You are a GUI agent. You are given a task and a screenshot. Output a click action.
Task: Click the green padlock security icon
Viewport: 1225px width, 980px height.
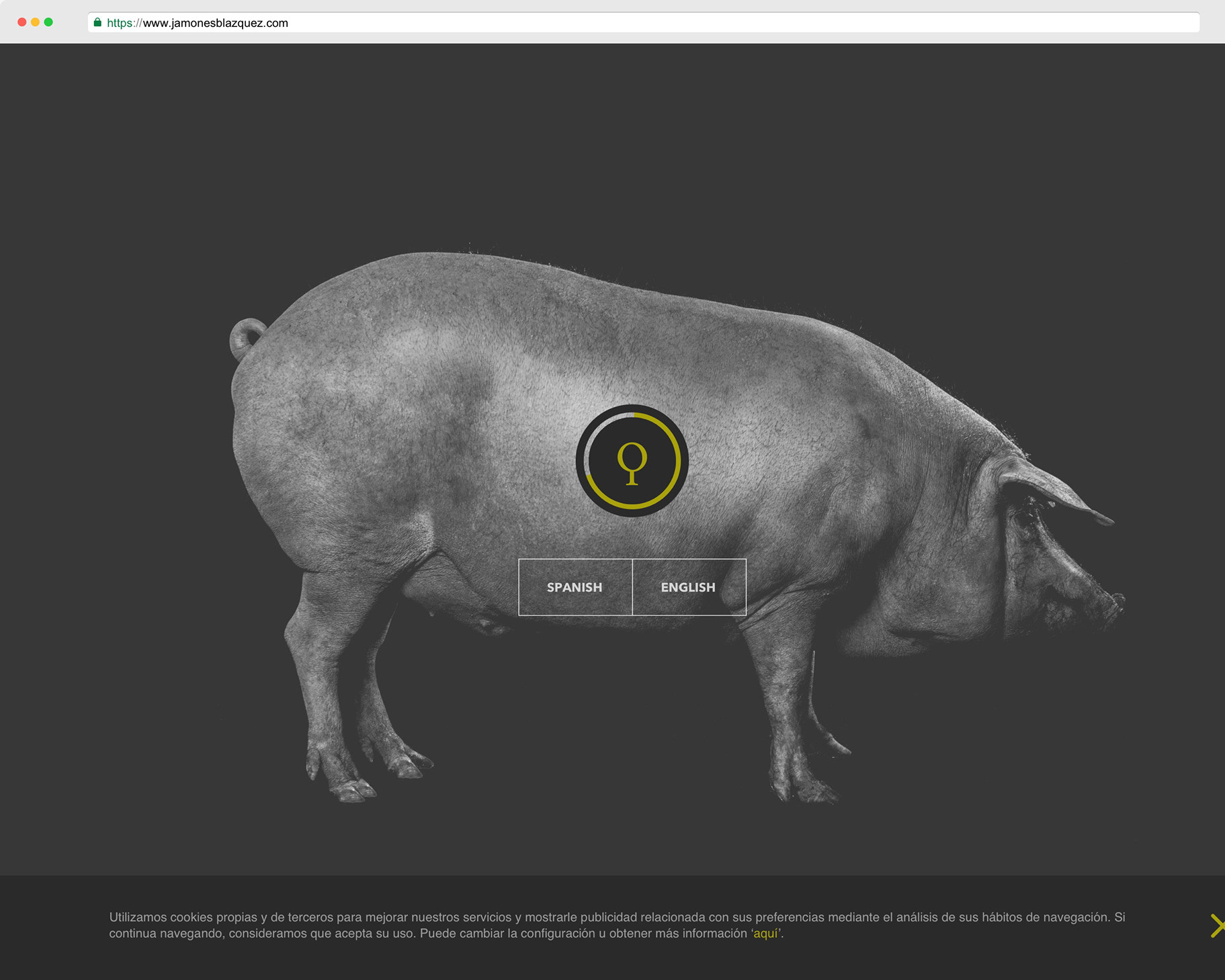97,22
